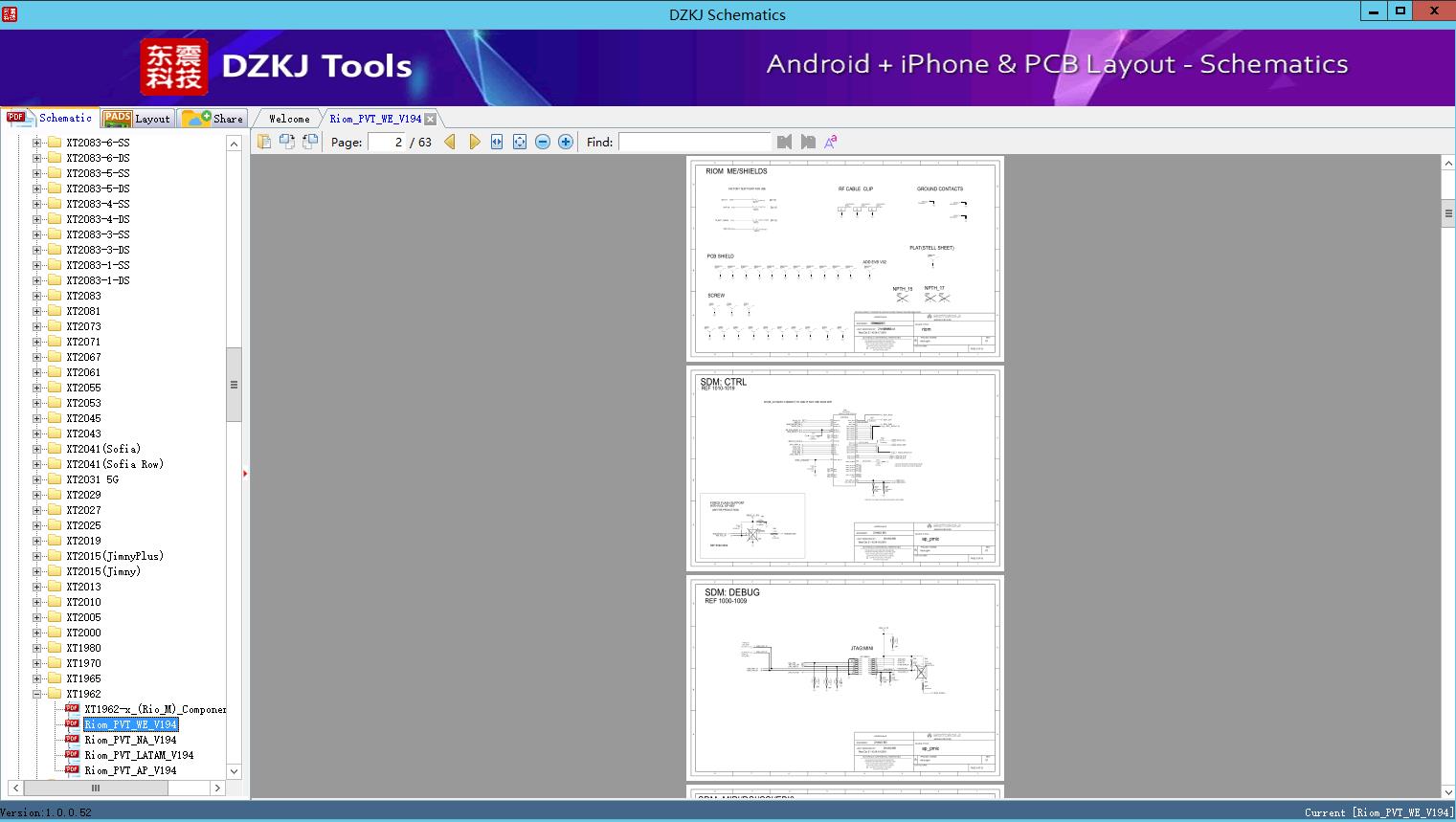Click the folder icon of XT2081

pyautogui.click(x=54, y=311)
